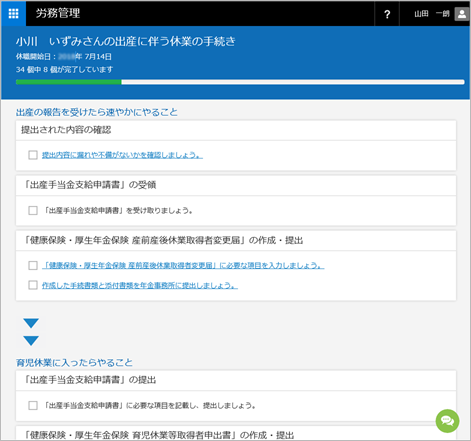Open link 提出内容に漏れや不備がないかを確認しましょう

122,155
